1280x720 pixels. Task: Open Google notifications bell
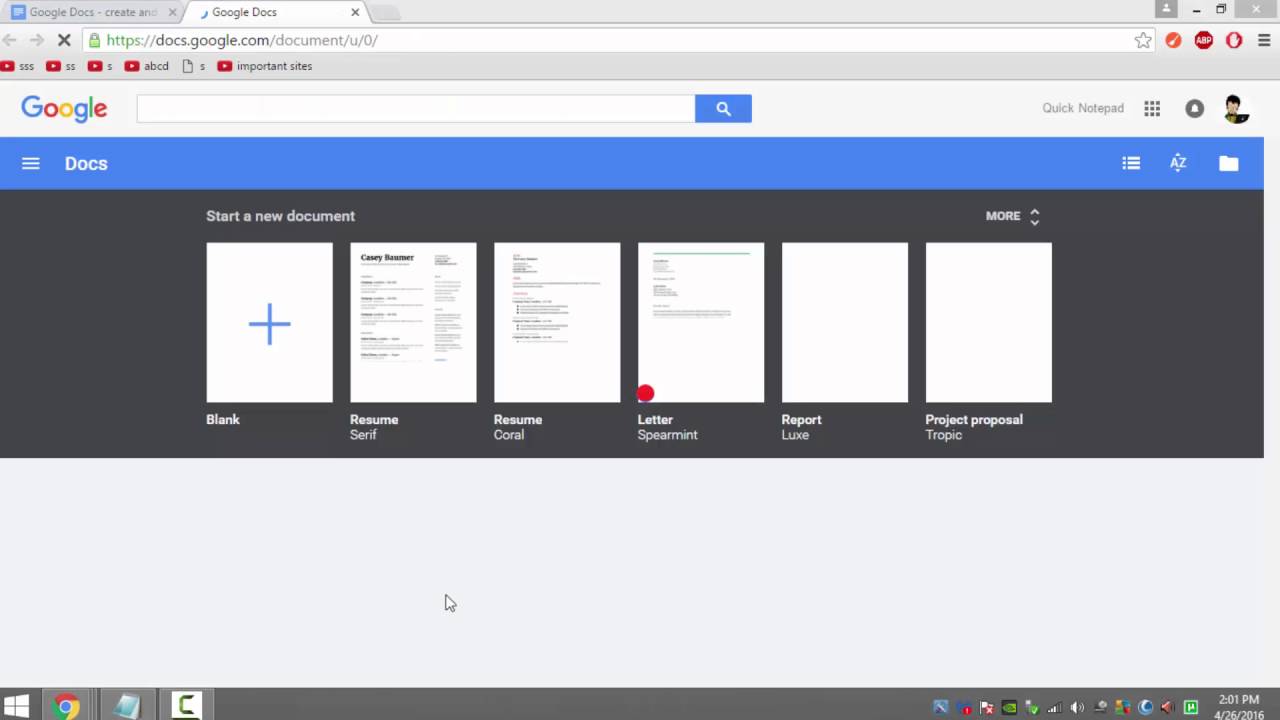point(1194,108)
